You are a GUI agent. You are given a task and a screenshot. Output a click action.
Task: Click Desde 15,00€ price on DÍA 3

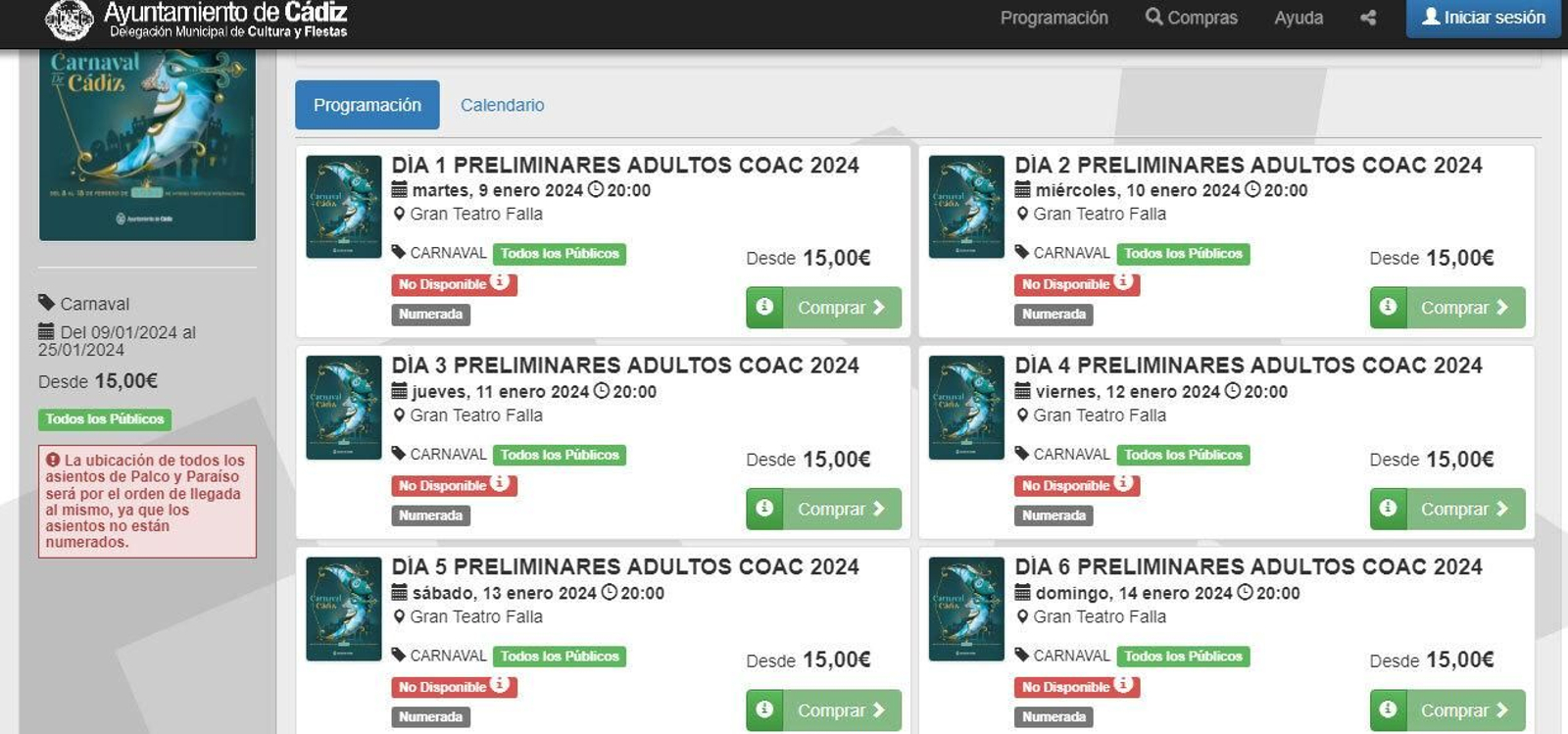click(x=808, y=460)
